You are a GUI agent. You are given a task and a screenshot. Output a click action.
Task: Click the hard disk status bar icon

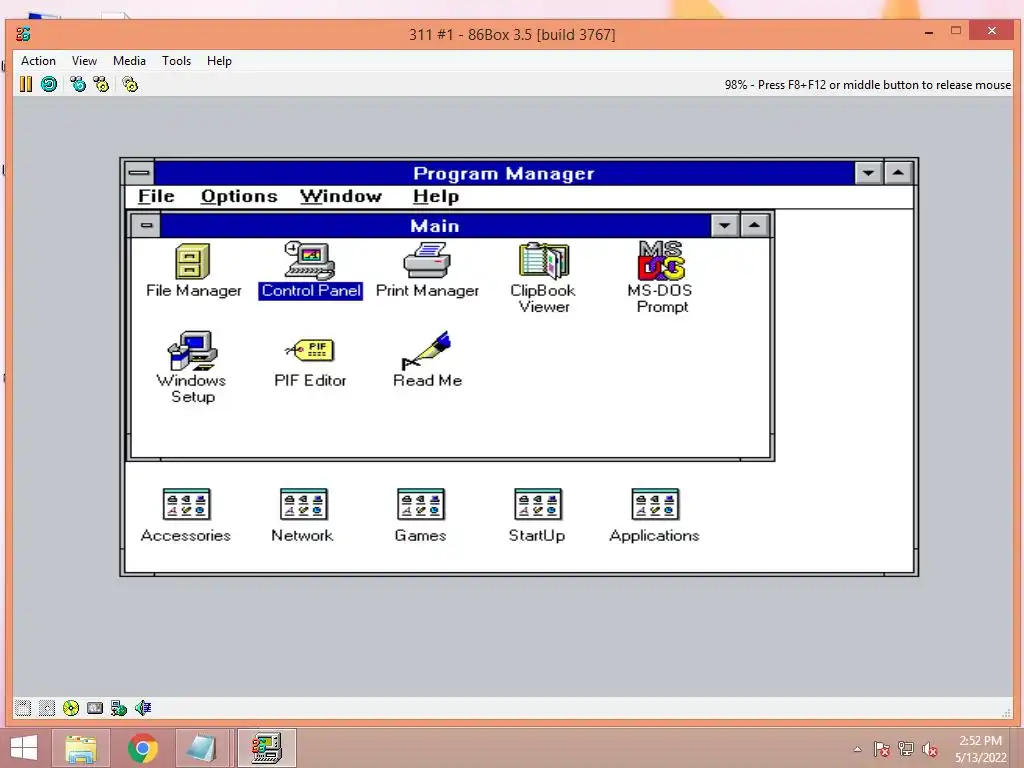(x=95, y=708)
